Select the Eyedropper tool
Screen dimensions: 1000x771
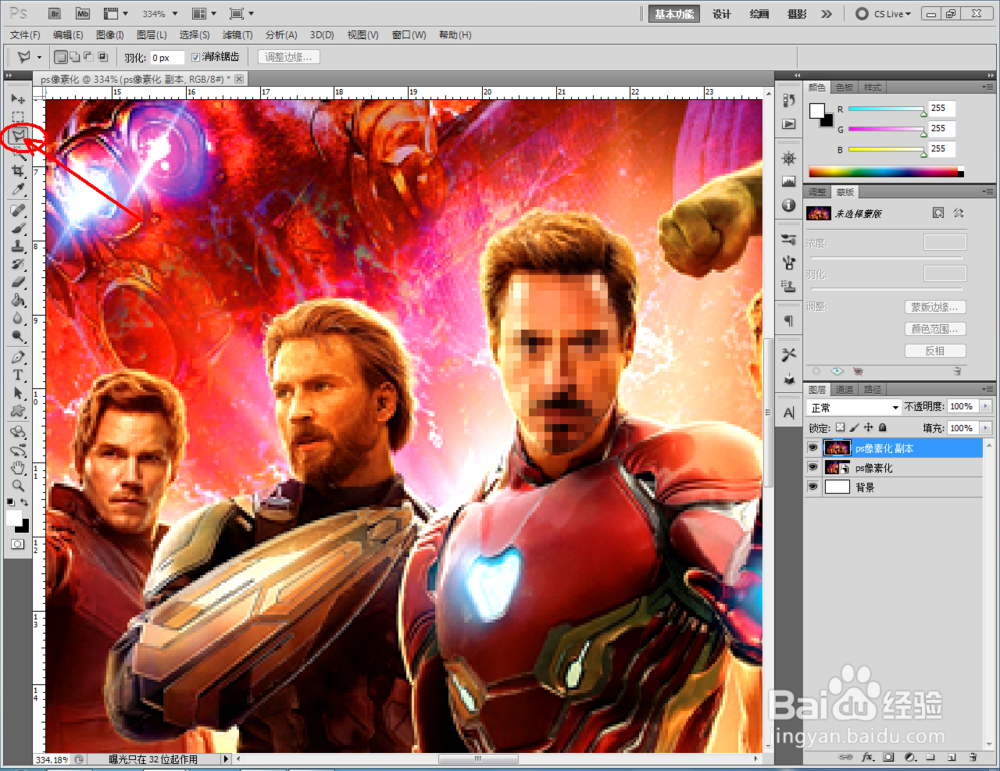coord(18,189)
